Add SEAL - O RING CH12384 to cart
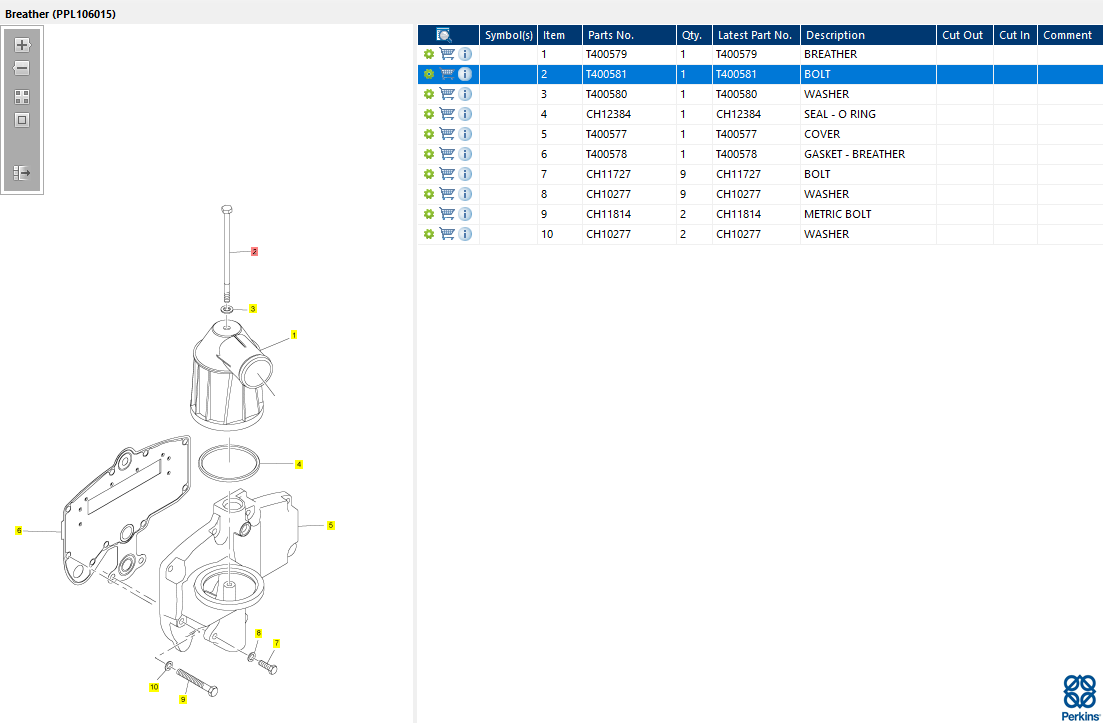Viewport: 1103px width, 723px height. pyautogui.click(x=447, y=113)
